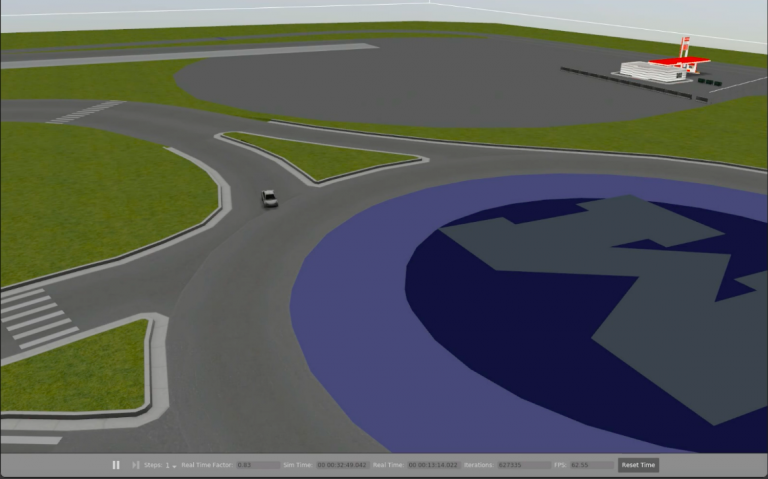Click the light blue roundabout ring

click(350, 330)
